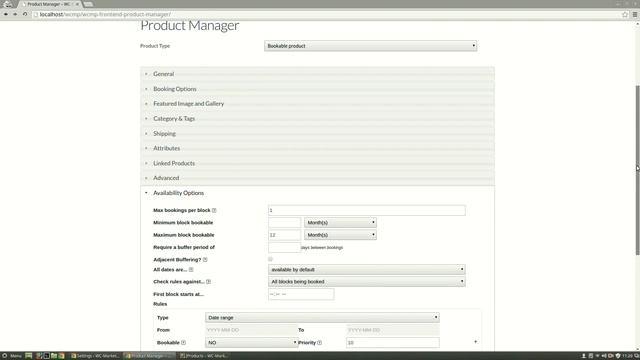Open the Menu button in the taskbar
This screenshot has width=640, height=360.
click(x=12, y=356)
